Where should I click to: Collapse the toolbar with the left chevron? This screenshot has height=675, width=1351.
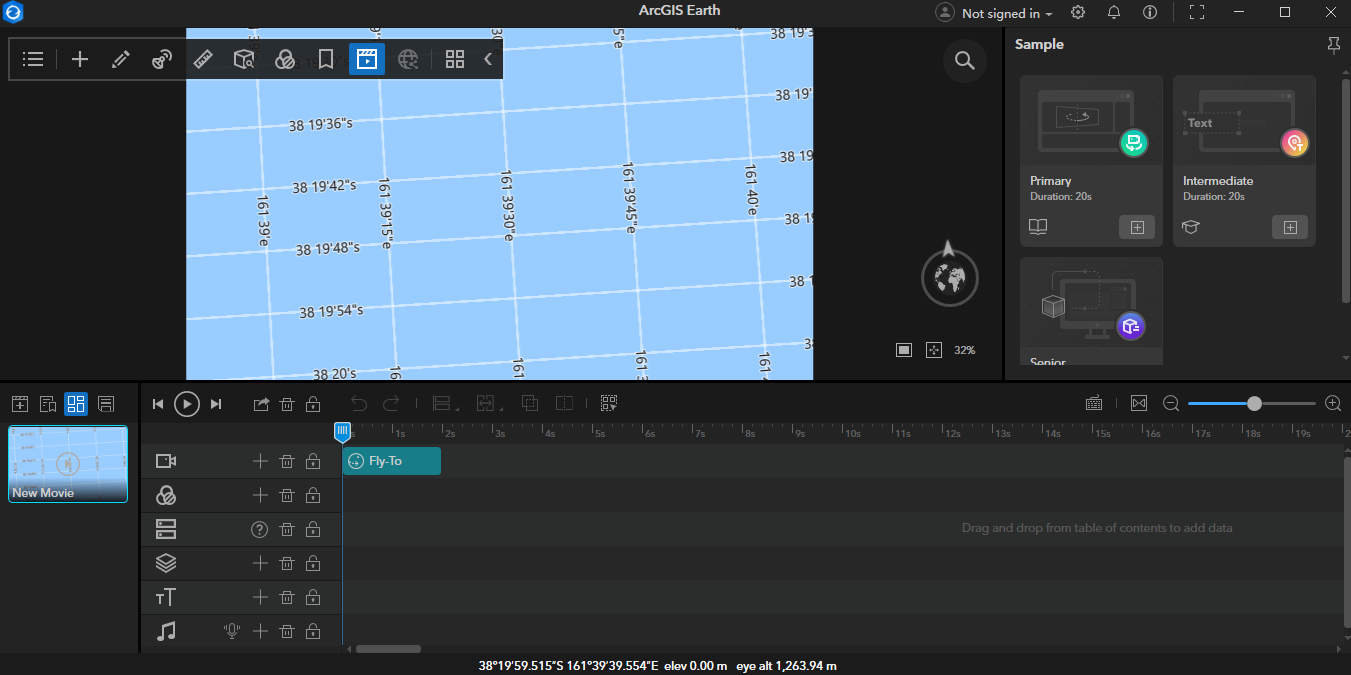488,59
